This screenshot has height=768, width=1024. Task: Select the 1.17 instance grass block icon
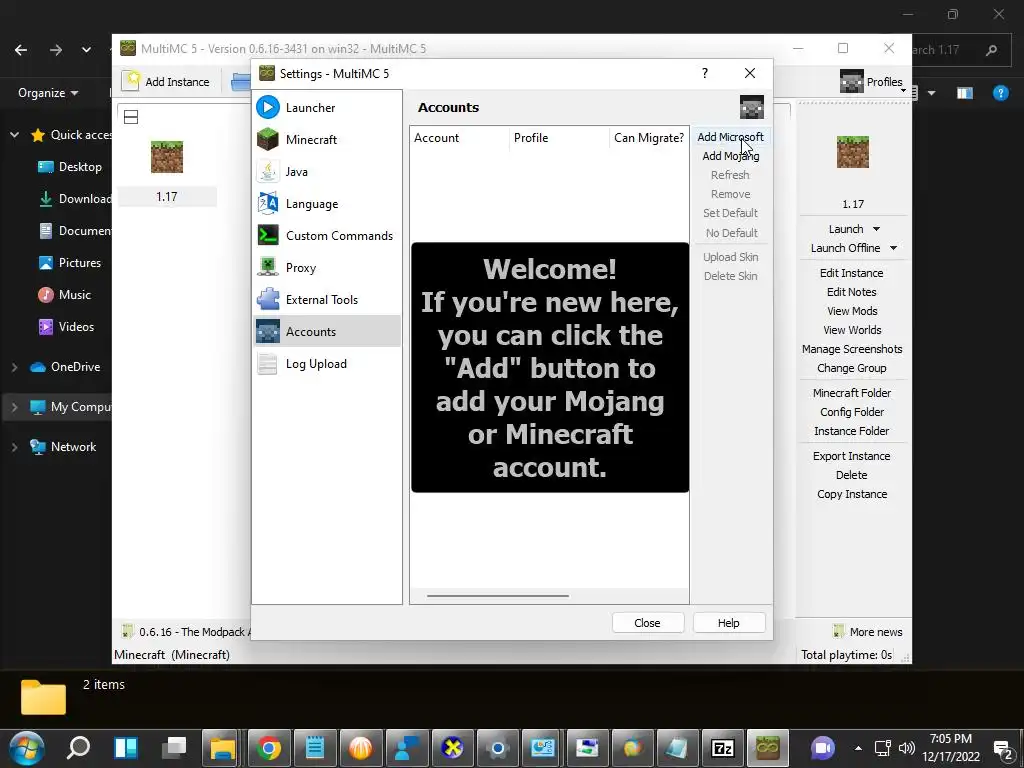click(x=167, y=157)
